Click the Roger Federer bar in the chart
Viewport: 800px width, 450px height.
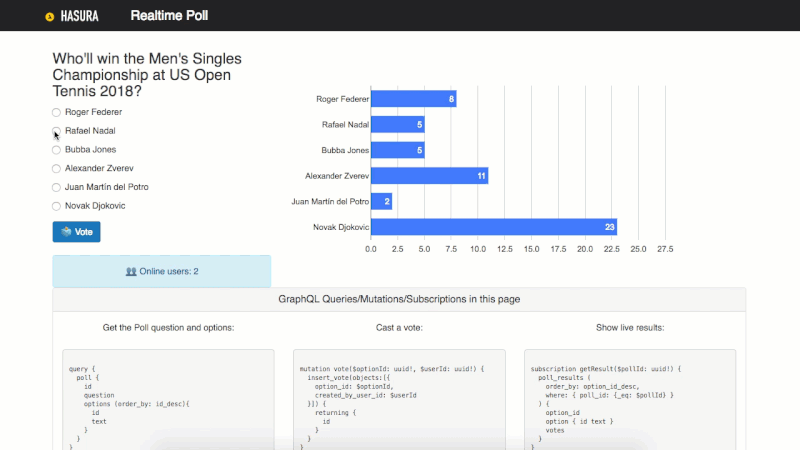point(414,99)
